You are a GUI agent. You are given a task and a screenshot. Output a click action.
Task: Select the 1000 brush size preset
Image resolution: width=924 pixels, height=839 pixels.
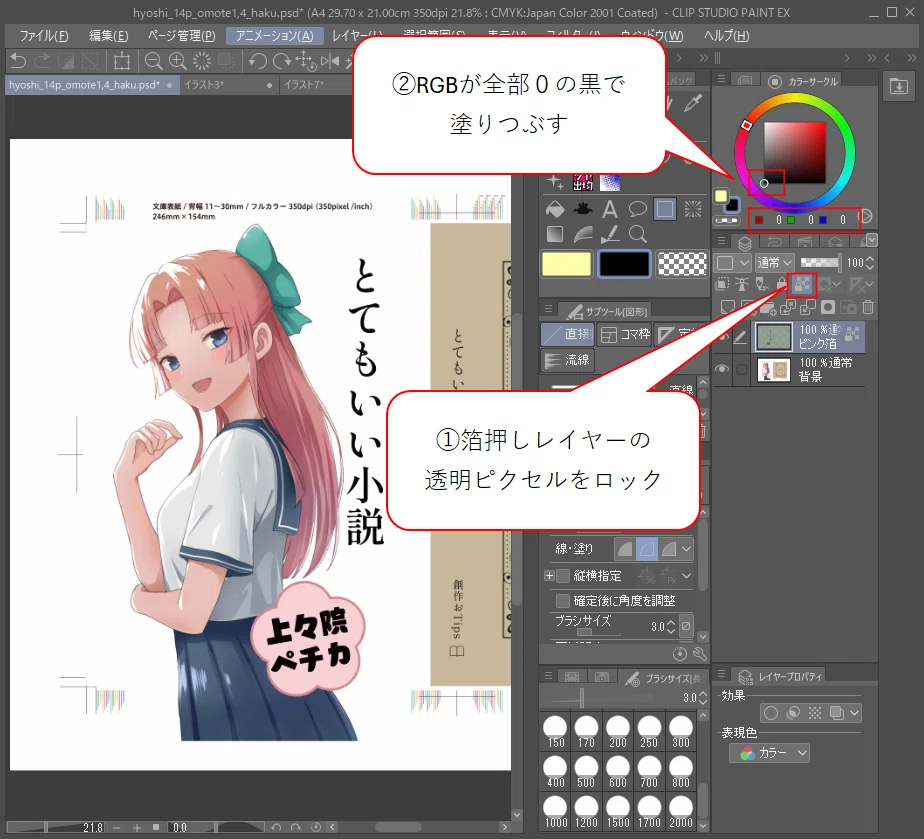[556, 812]
